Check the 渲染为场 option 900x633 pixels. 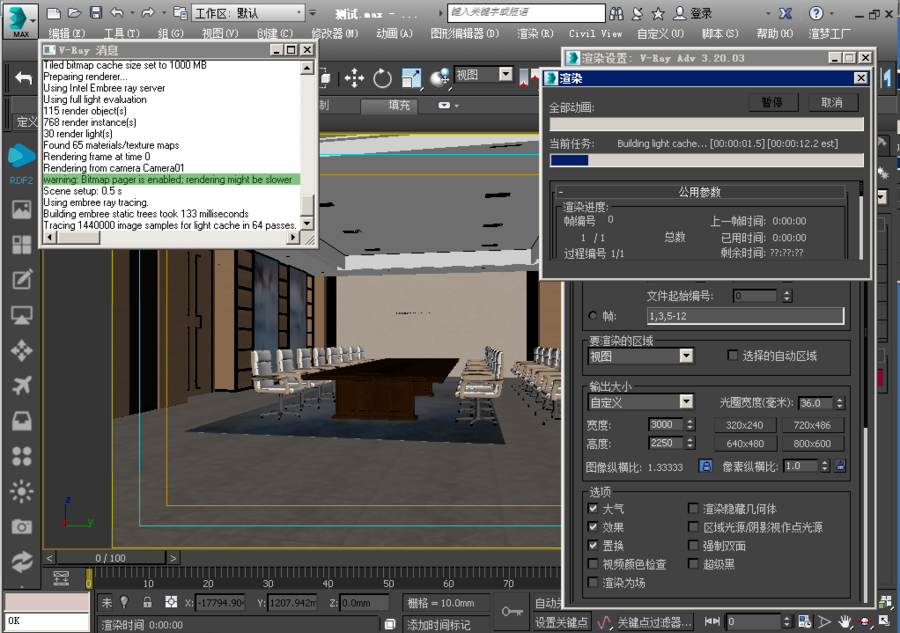[593, 582]
